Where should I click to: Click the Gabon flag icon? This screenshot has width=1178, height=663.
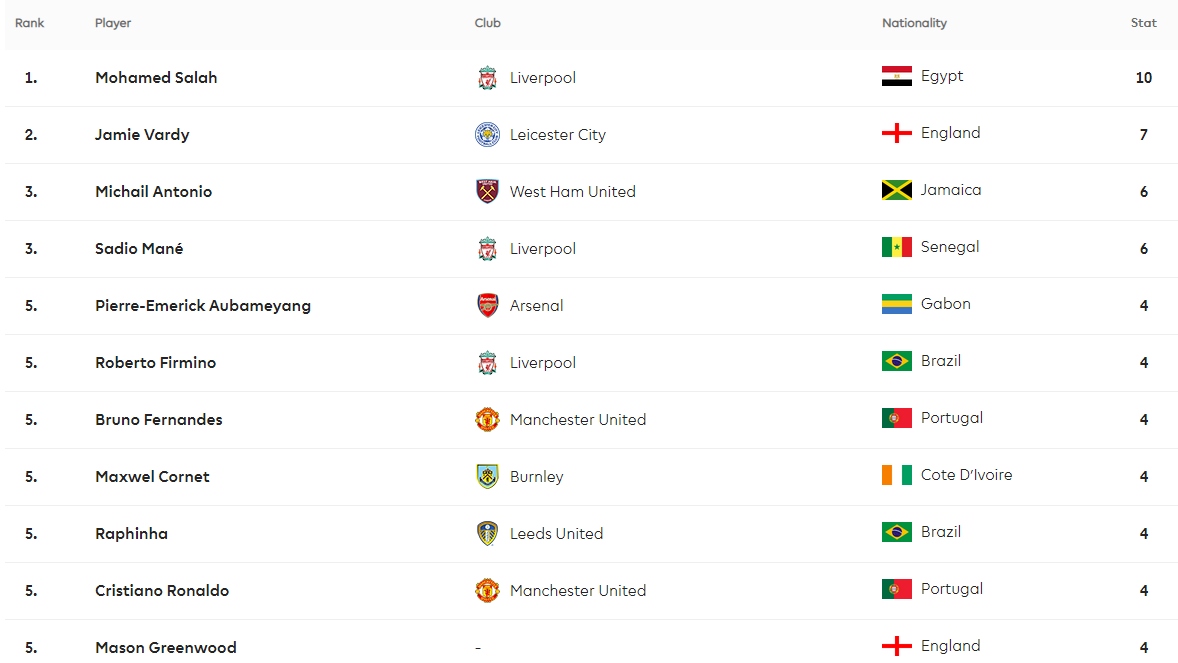pos(896,304)
